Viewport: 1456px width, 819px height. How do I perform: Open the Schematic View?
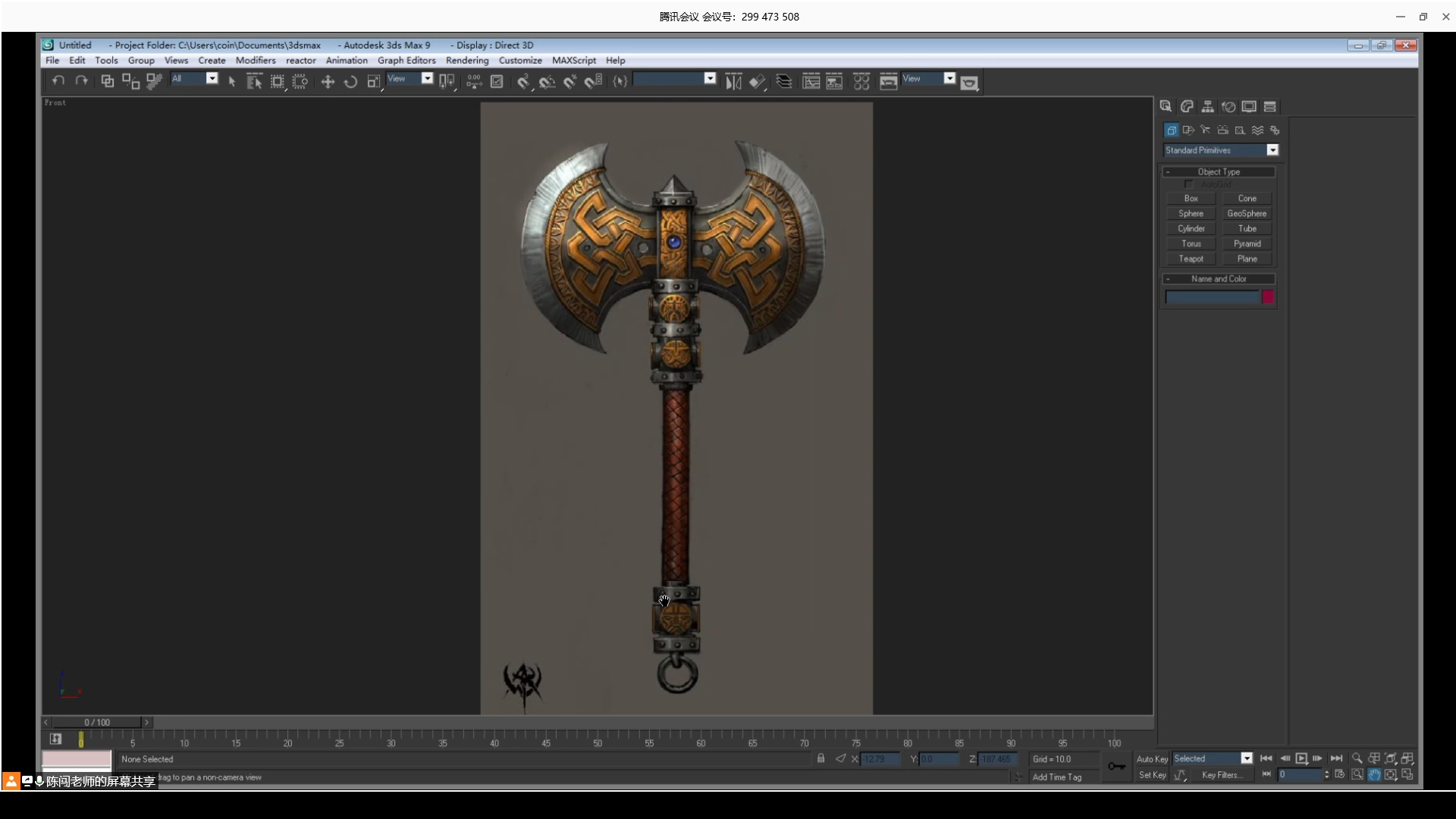[834, 81]
